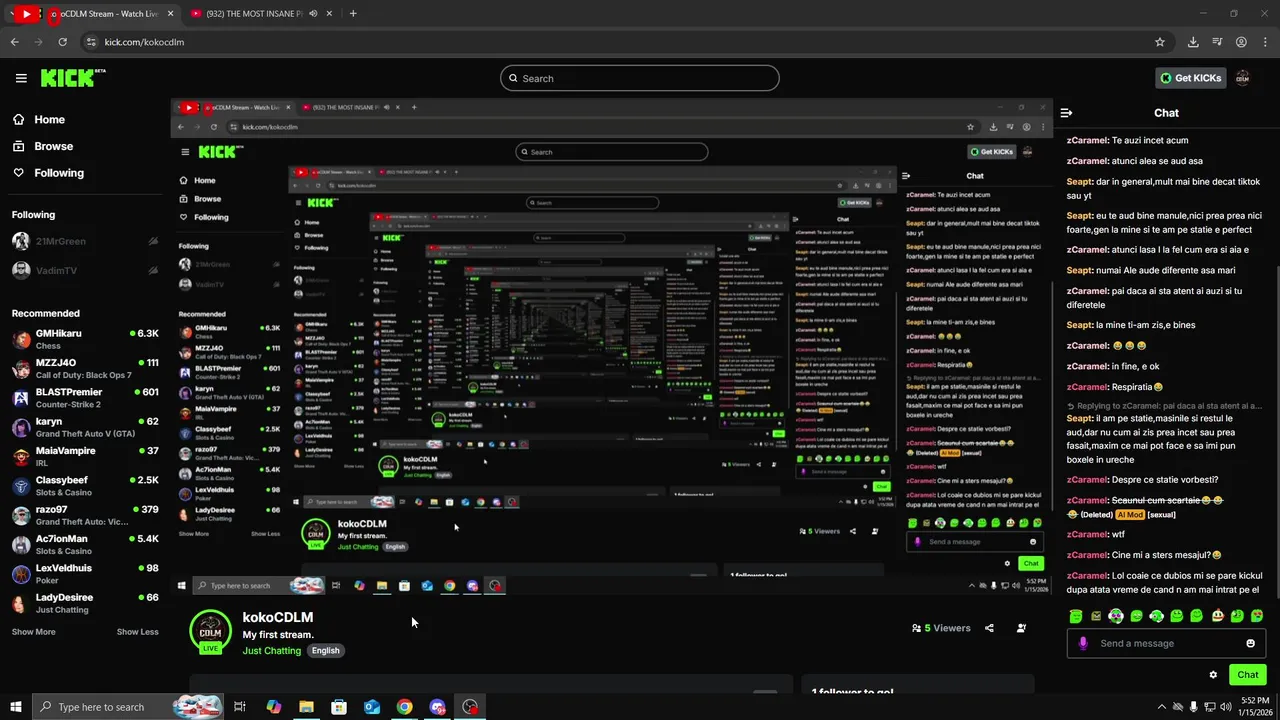The height and width of the screenshot is (720, 1280).
Task: Open the Just Chatting category link under kokoCDLM
Action: coord(271,651)
